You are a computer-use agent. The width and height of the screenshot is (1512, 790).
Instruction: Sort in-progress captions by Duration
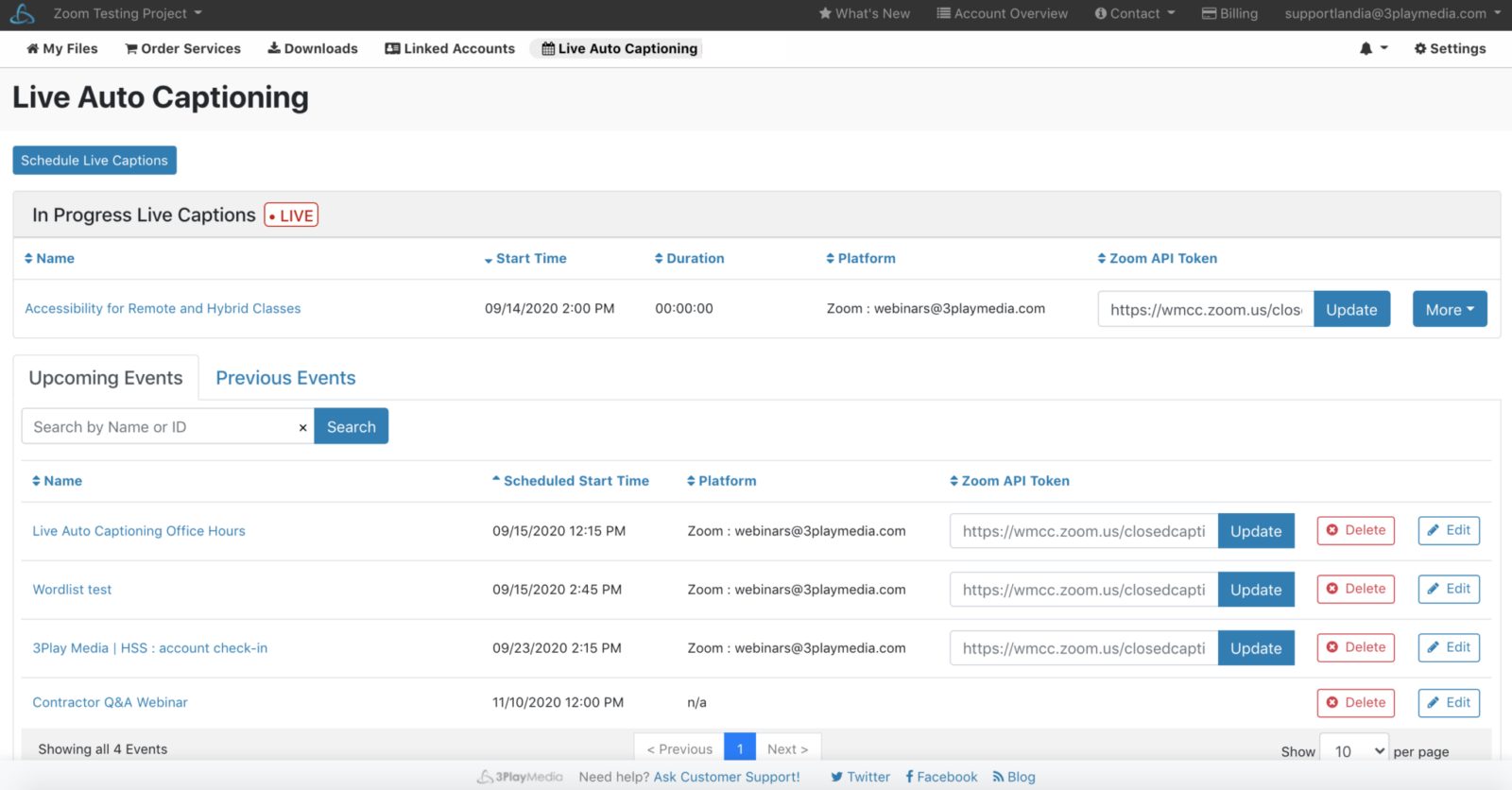[689, 258]
